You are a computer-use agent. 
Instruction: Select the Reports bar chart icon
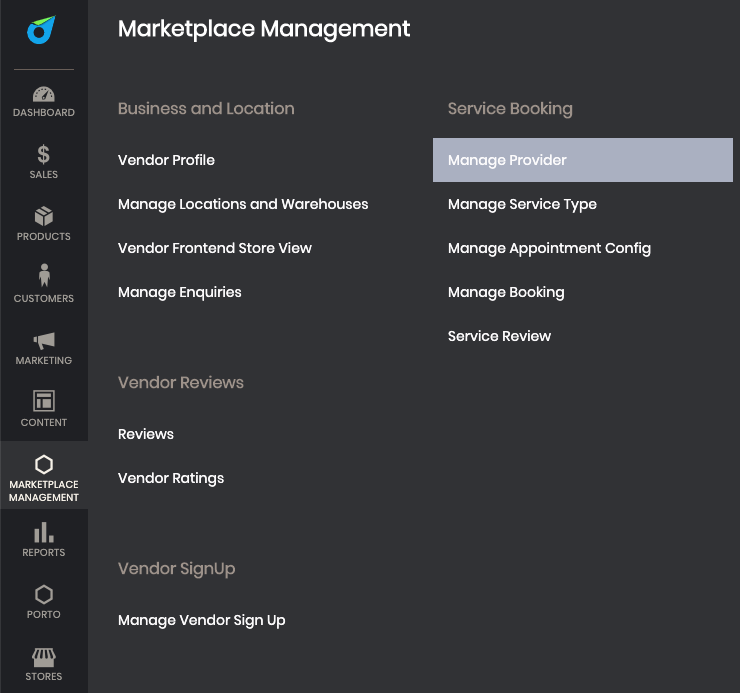[x=44, y=533]
